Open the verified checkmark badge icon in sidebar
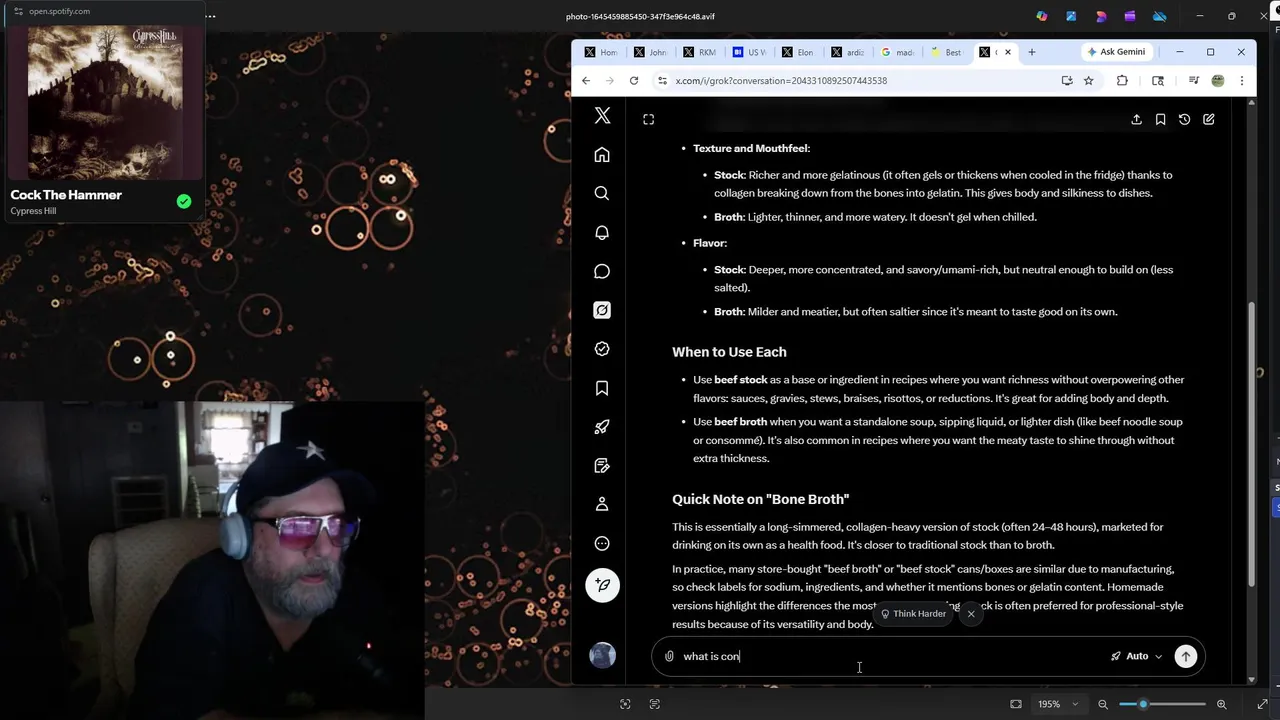 click(x=602, y=349)
